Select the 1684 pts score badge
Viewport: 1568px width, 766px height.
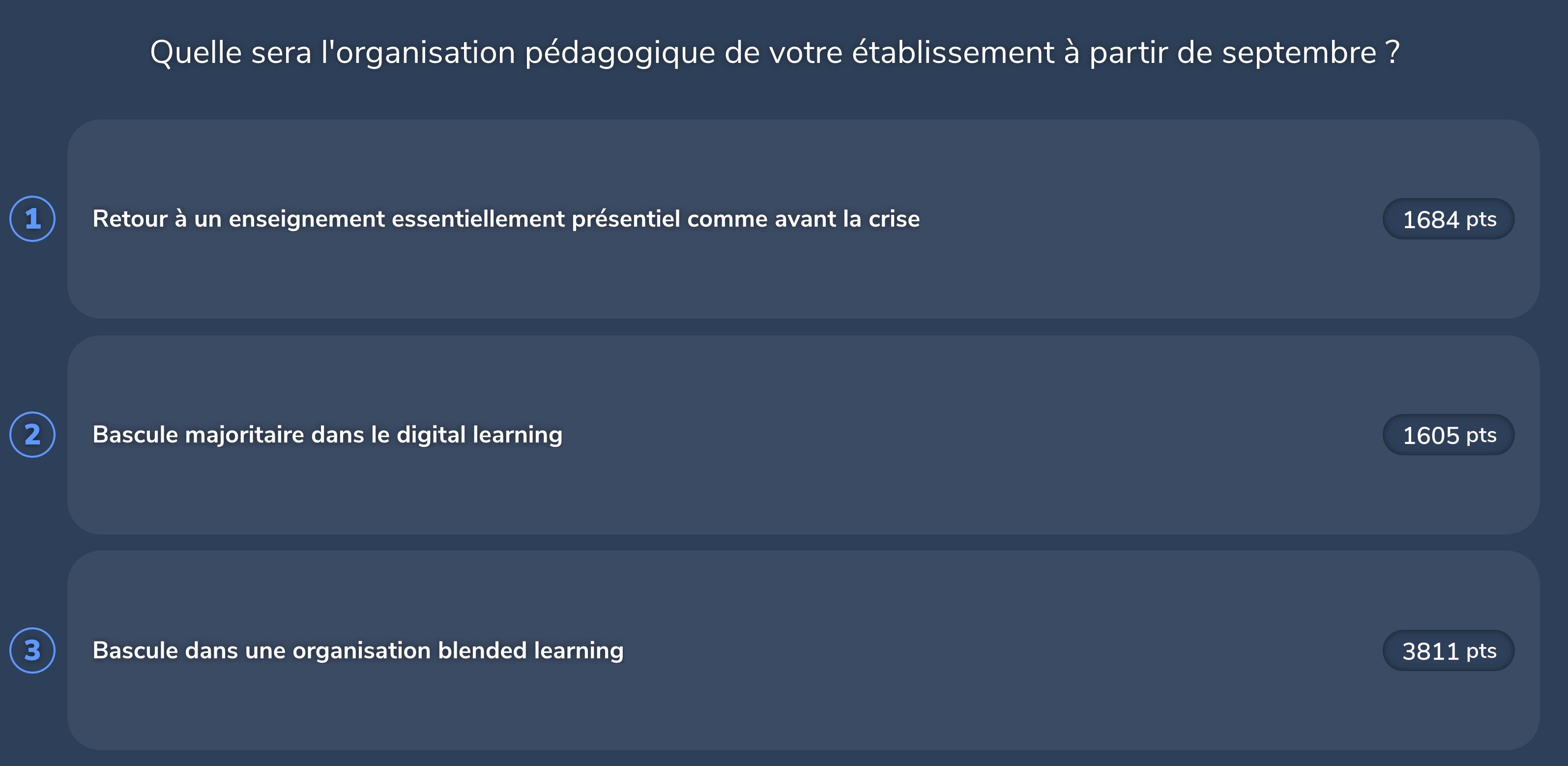tap(1448, 219)
